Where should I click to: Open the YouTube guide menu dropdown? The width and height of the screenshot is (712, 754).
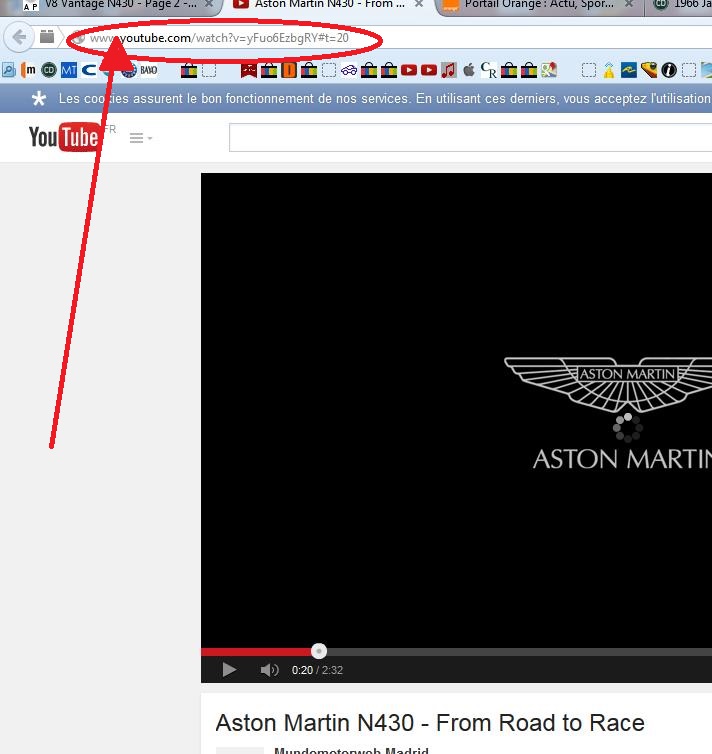(x=140, y=138)
